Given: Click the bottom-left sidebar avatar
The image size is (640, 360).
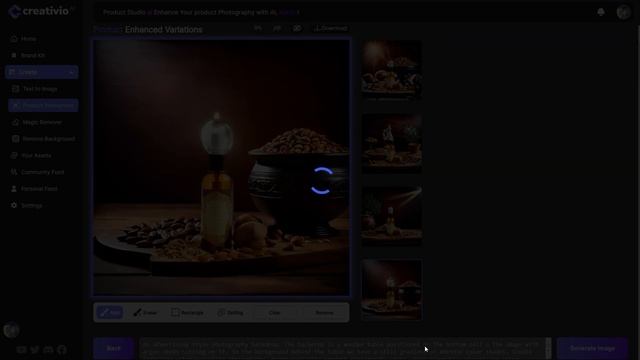Looking at the screenshot, I should coord(11,330).
